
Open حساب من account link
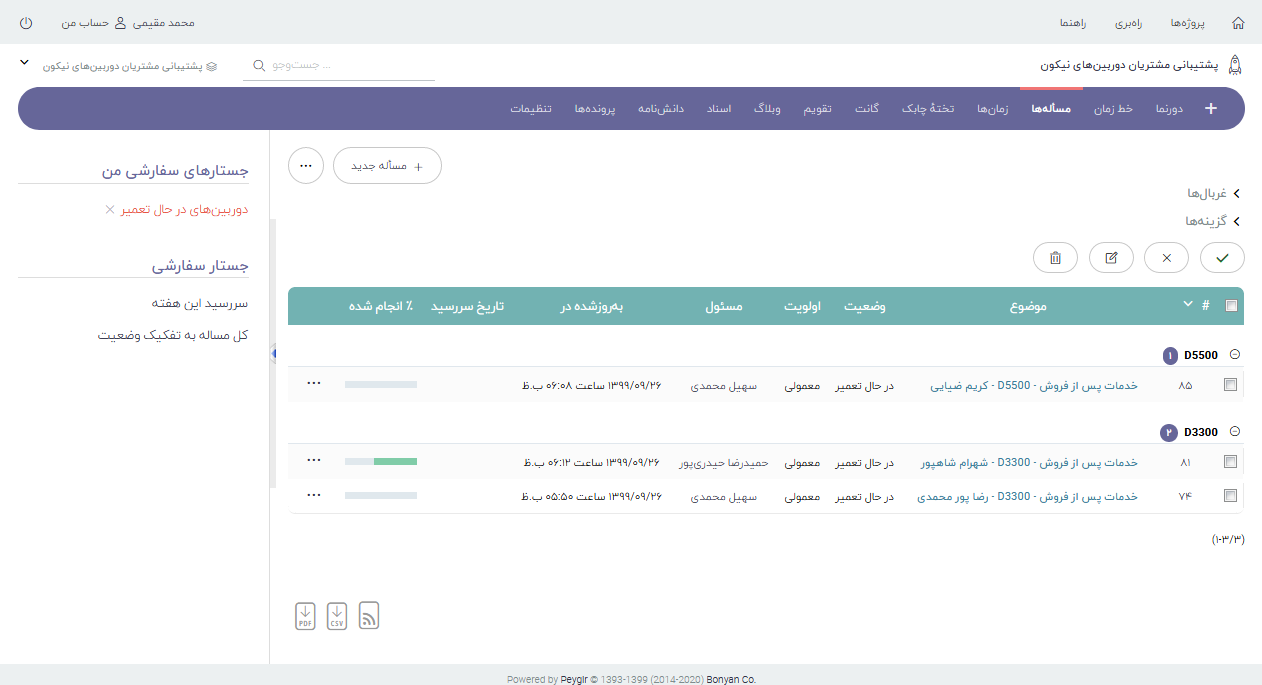point(85,22)
